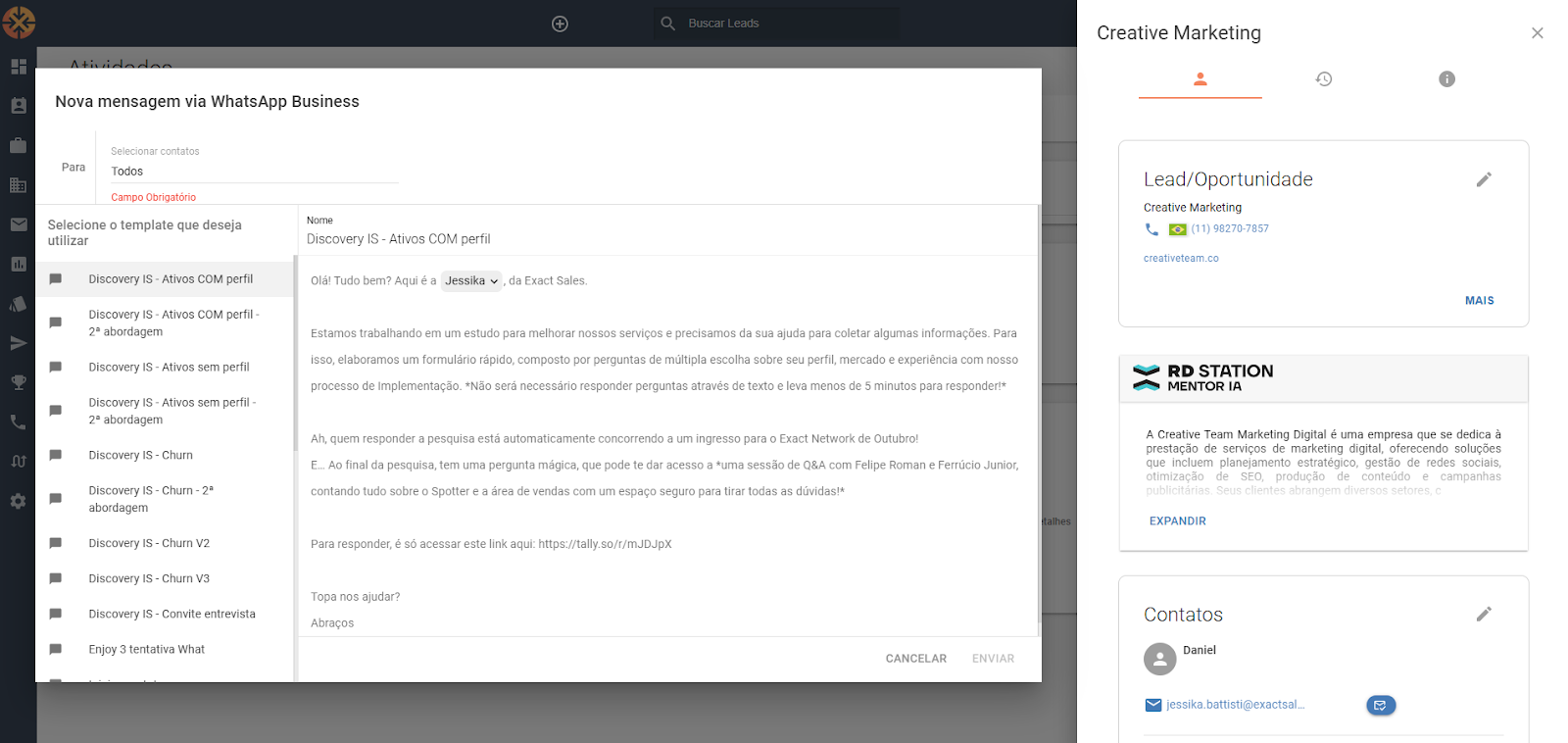
Task: Open the reports chart icon in sidebar
Action: [x=19, y=264]
